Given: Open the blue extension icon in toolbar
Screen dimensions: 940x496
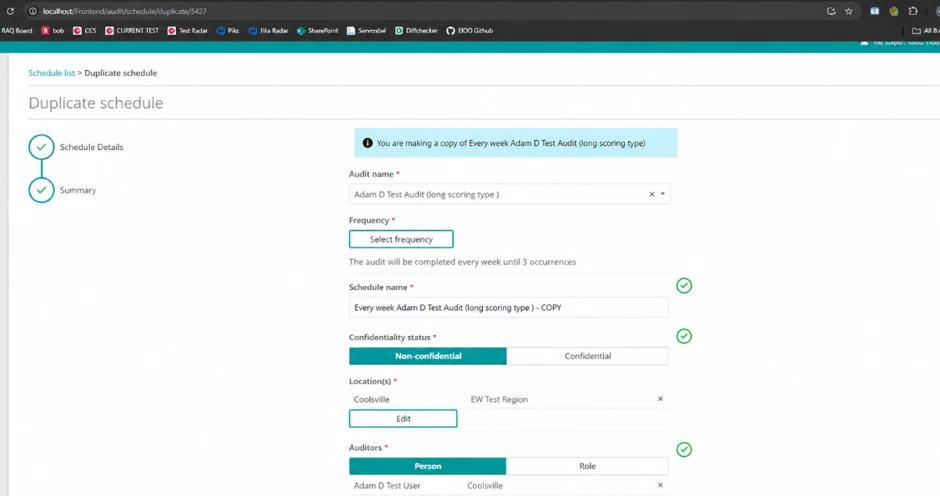Looking at the screenshot, I should tap(875, 11).
